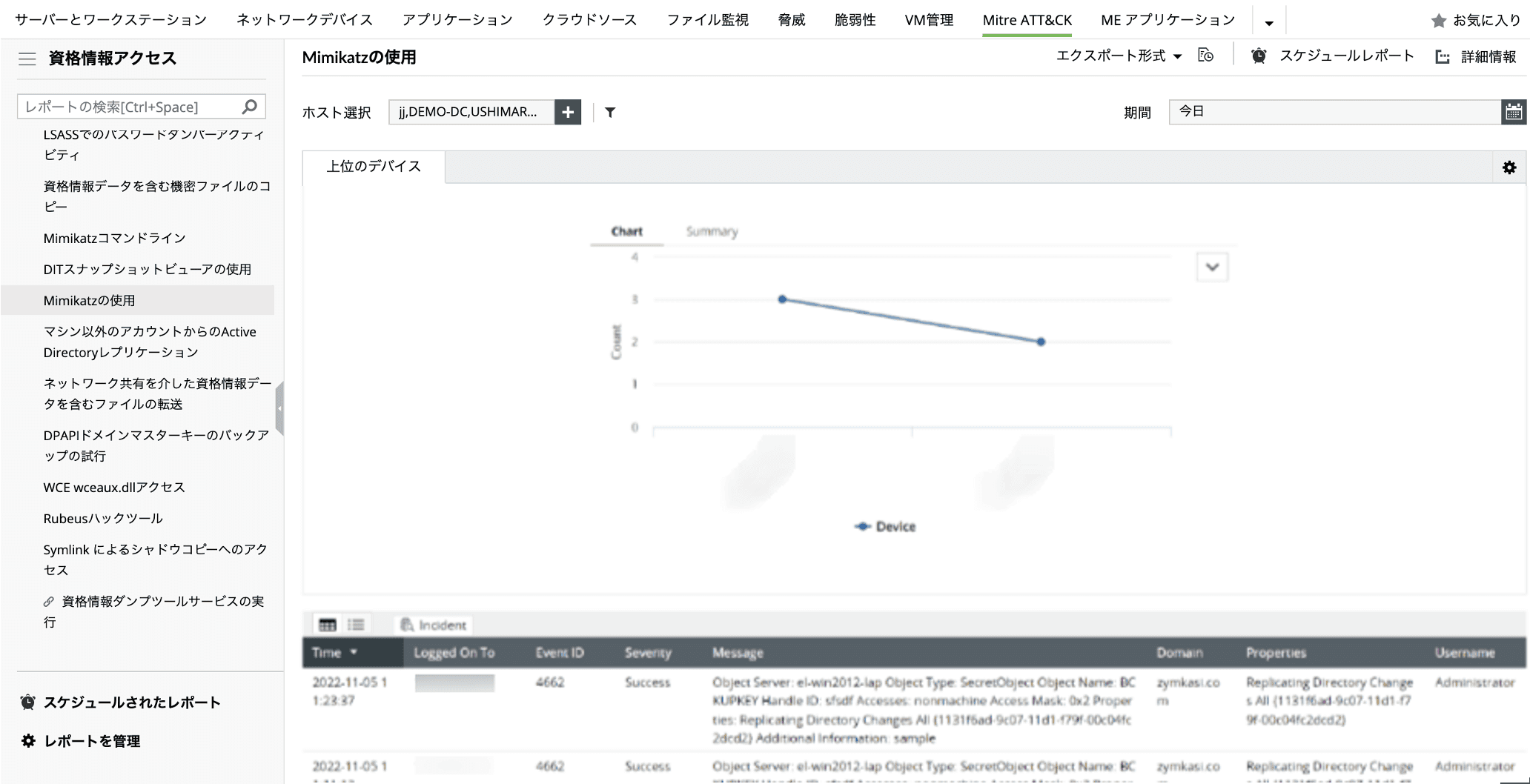Open the ネットワークデバイス tab
The image size is (1530, 784).
pos(305,20)
